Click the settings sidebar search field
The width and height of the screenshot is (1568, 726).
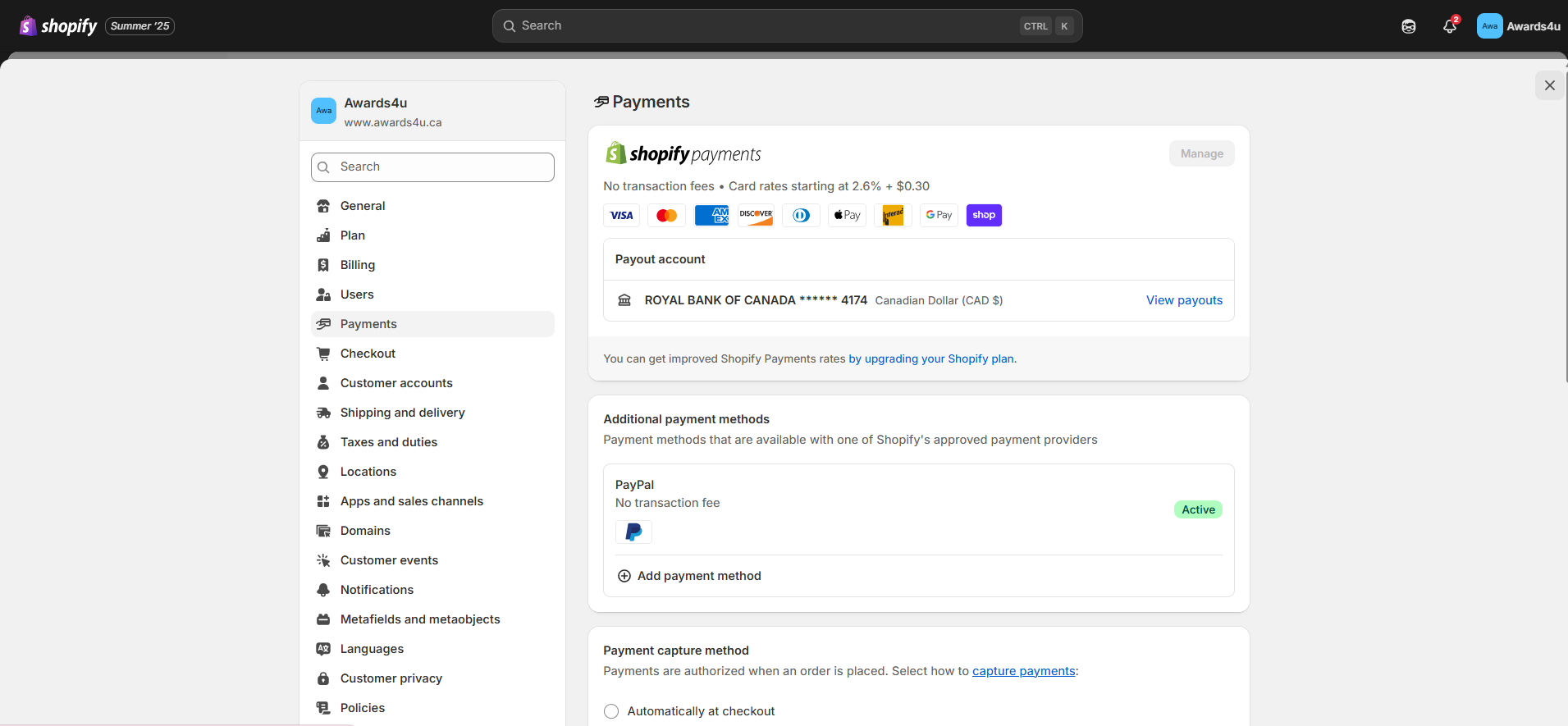pos(432,167)
